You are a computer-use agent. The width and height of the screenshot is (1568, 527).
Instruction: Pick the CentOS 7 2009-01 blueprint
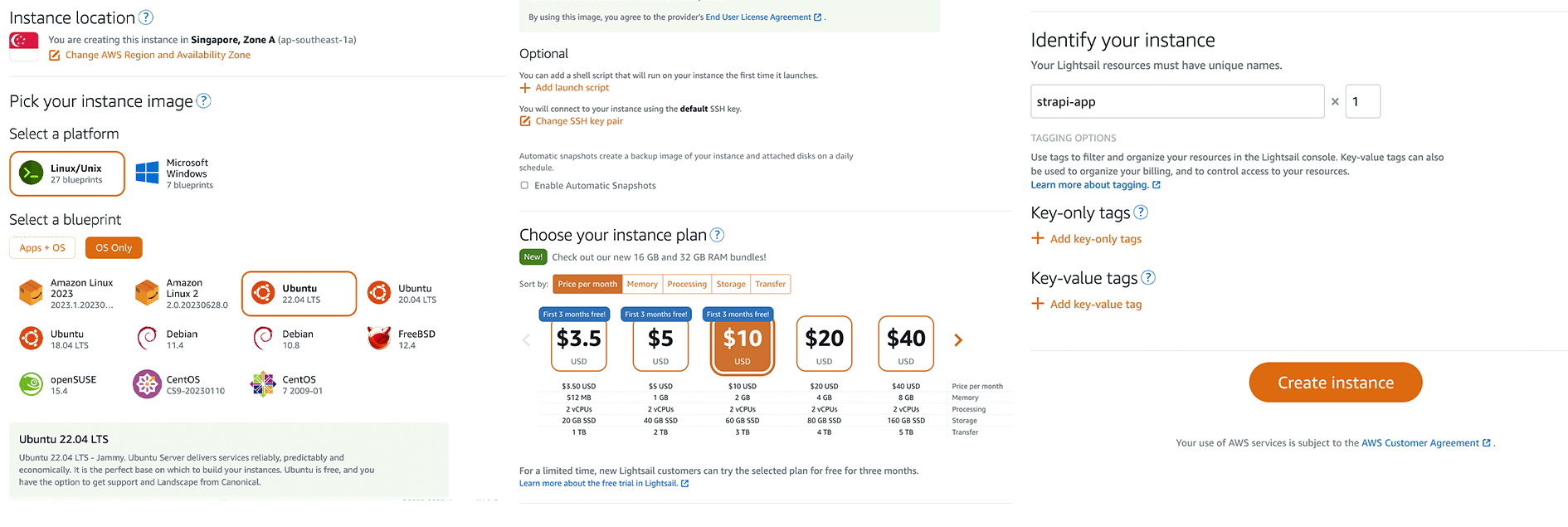tap(287, 384)
